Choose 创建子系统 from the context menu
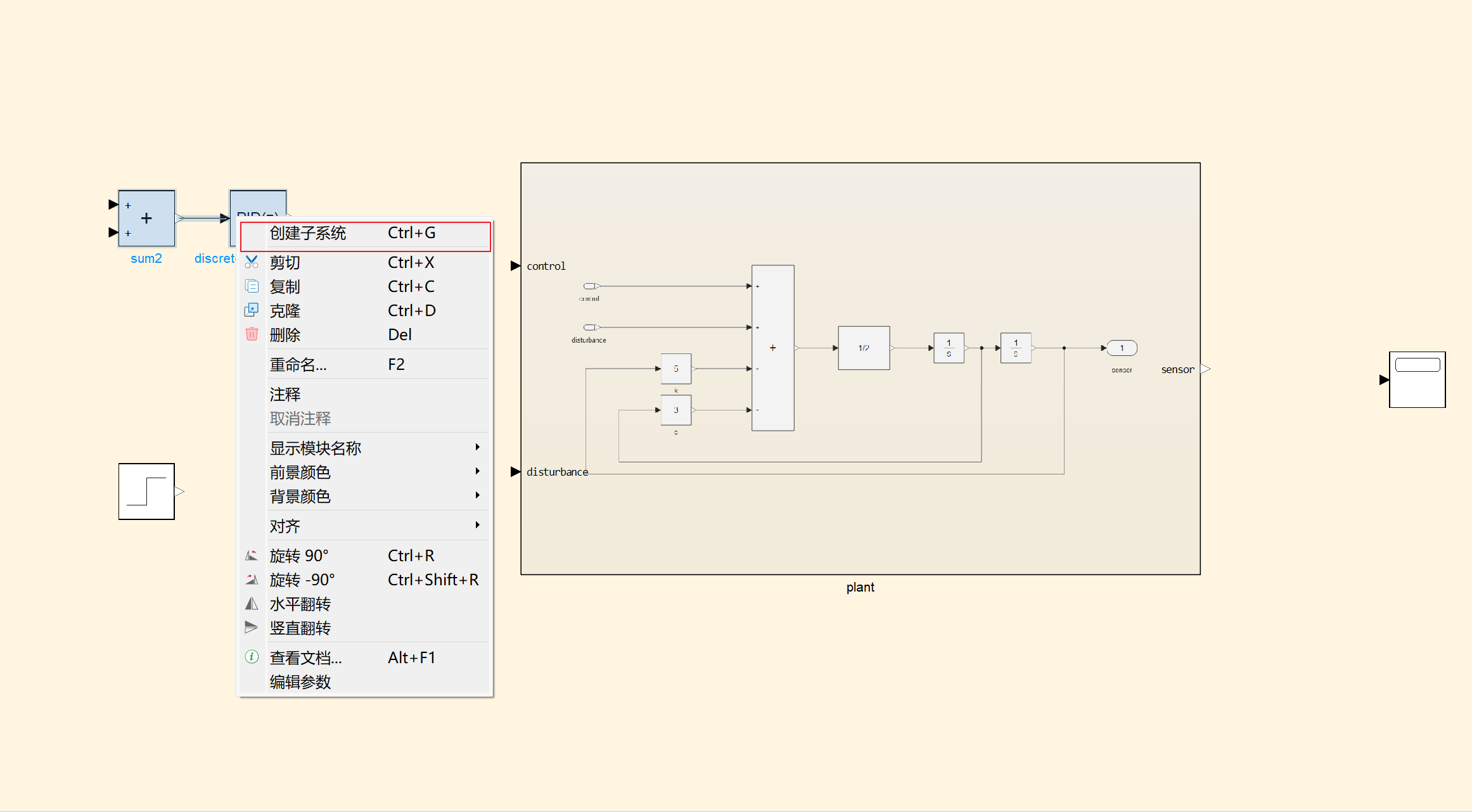Image resolution: width=1472 pixels, height=812 pixels. coord(365,233)
